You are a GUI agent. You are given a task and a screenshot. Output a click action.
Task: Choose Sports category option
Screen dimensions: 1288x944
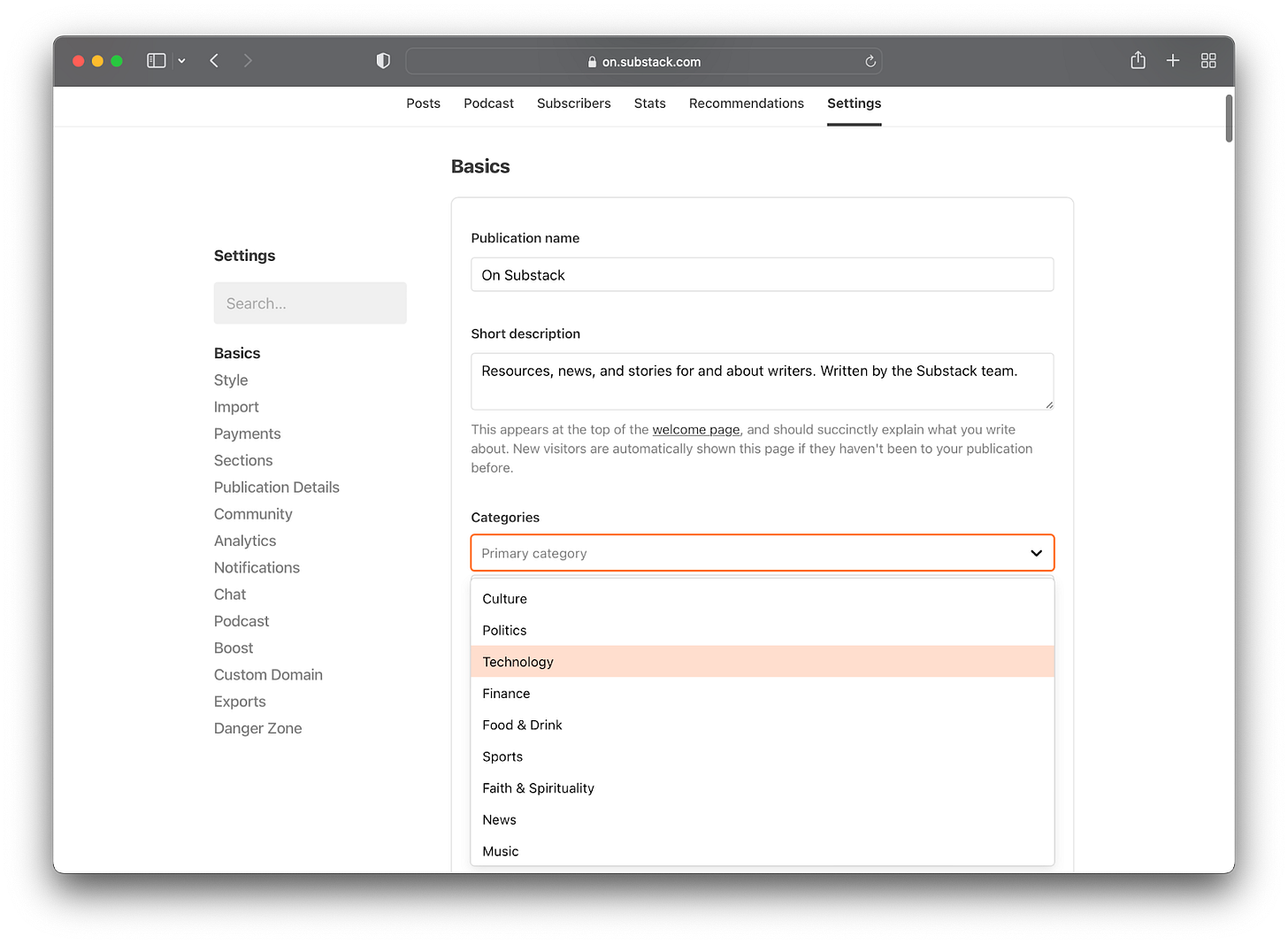coord(763,756)
